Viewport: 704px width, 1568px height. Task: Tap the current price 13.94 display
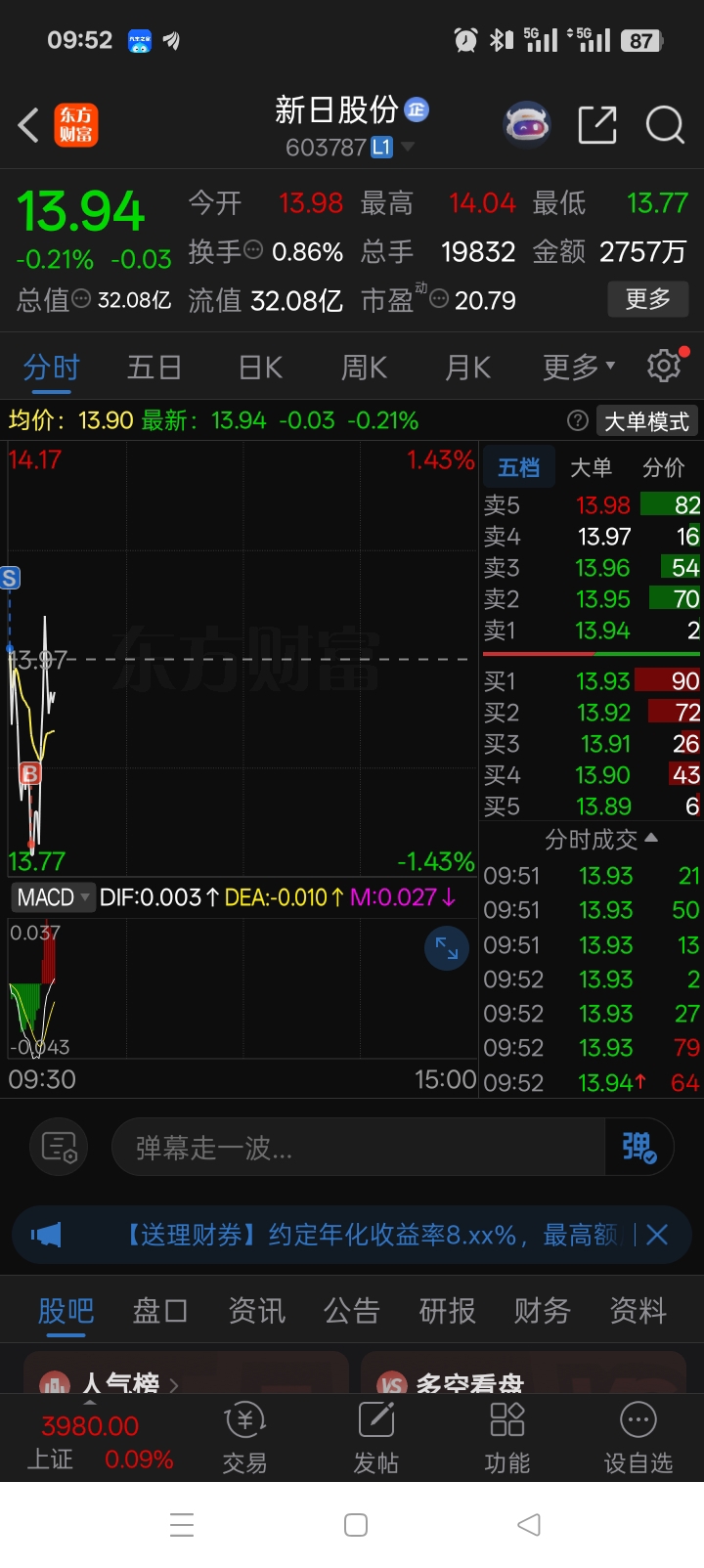81,210
